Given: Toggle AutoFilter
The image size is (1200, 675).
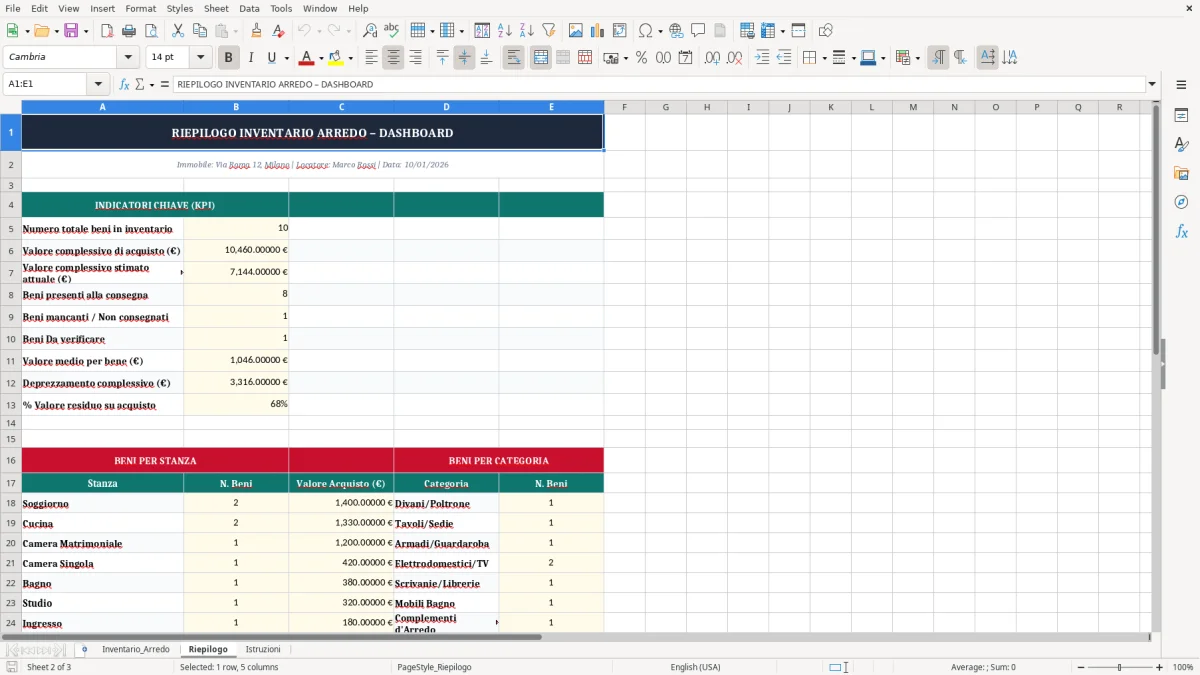Looking at the screenshot, I should click(x=548, y=31).
